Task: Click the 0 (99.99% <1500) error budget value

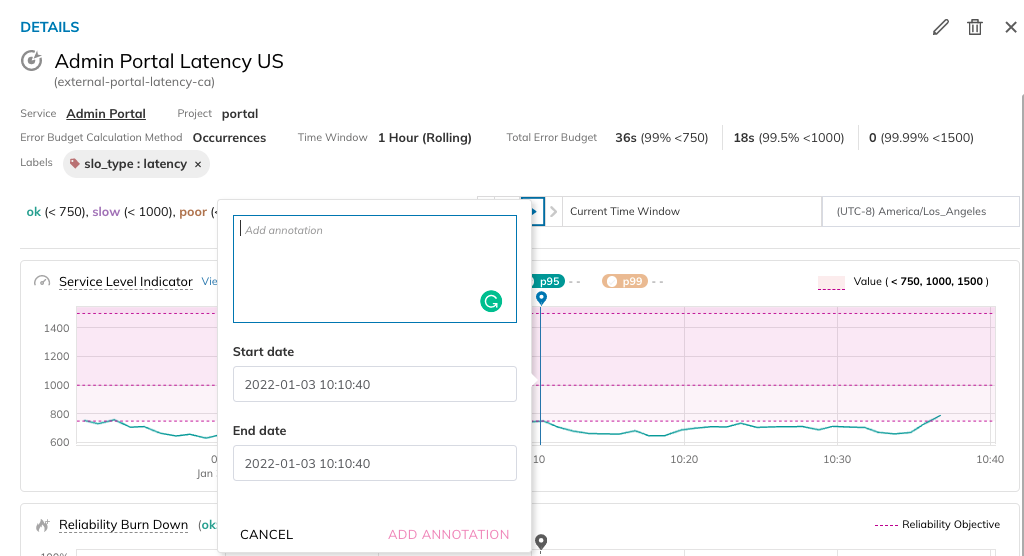Action: tap(921, 138)
